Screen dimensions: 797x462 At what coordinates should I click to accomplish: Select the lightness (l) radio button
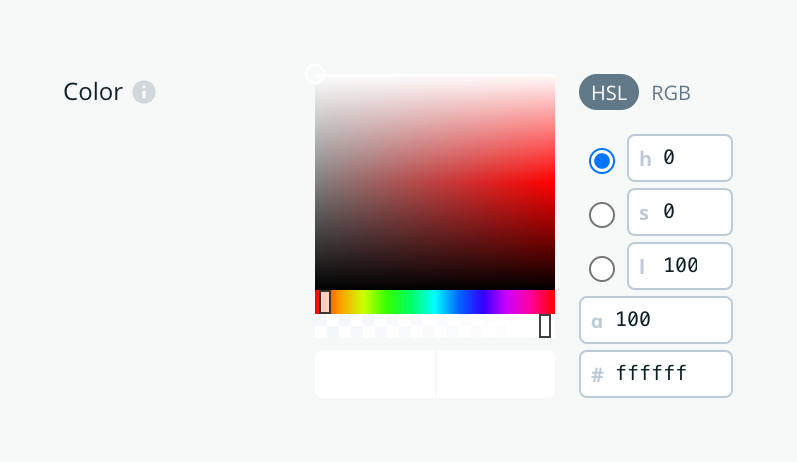[602, 268]
